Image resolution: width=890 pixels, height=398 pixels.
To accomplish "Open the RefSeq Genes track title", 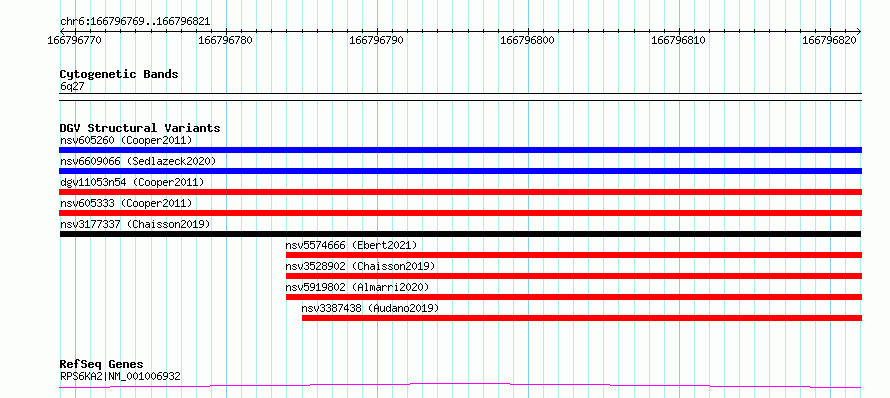I will pyautogui.click(x=102, y=364).
